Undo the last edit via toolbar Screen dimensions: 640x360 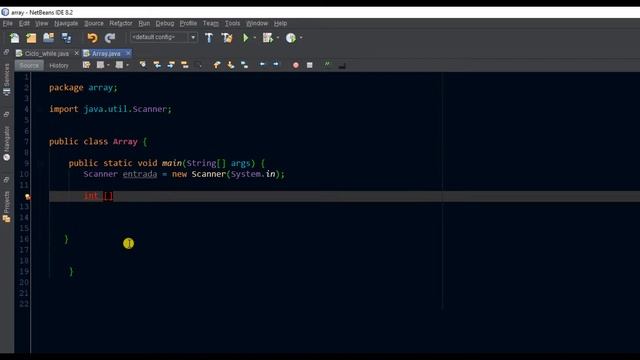92,38
